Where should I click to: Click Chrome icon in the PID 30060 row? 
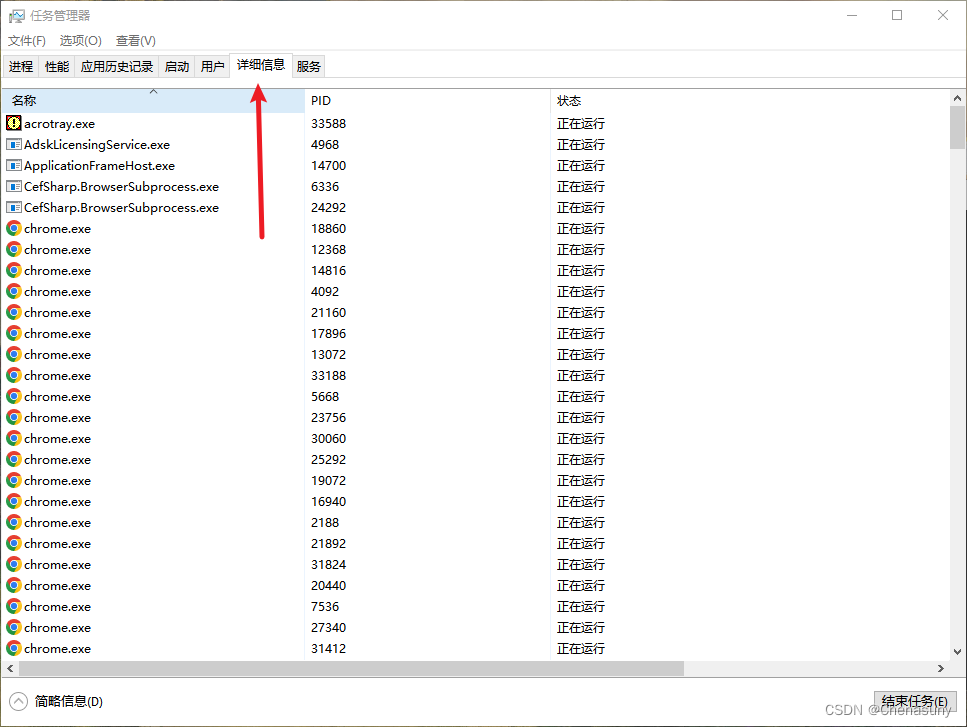click(x=14, y=438)
